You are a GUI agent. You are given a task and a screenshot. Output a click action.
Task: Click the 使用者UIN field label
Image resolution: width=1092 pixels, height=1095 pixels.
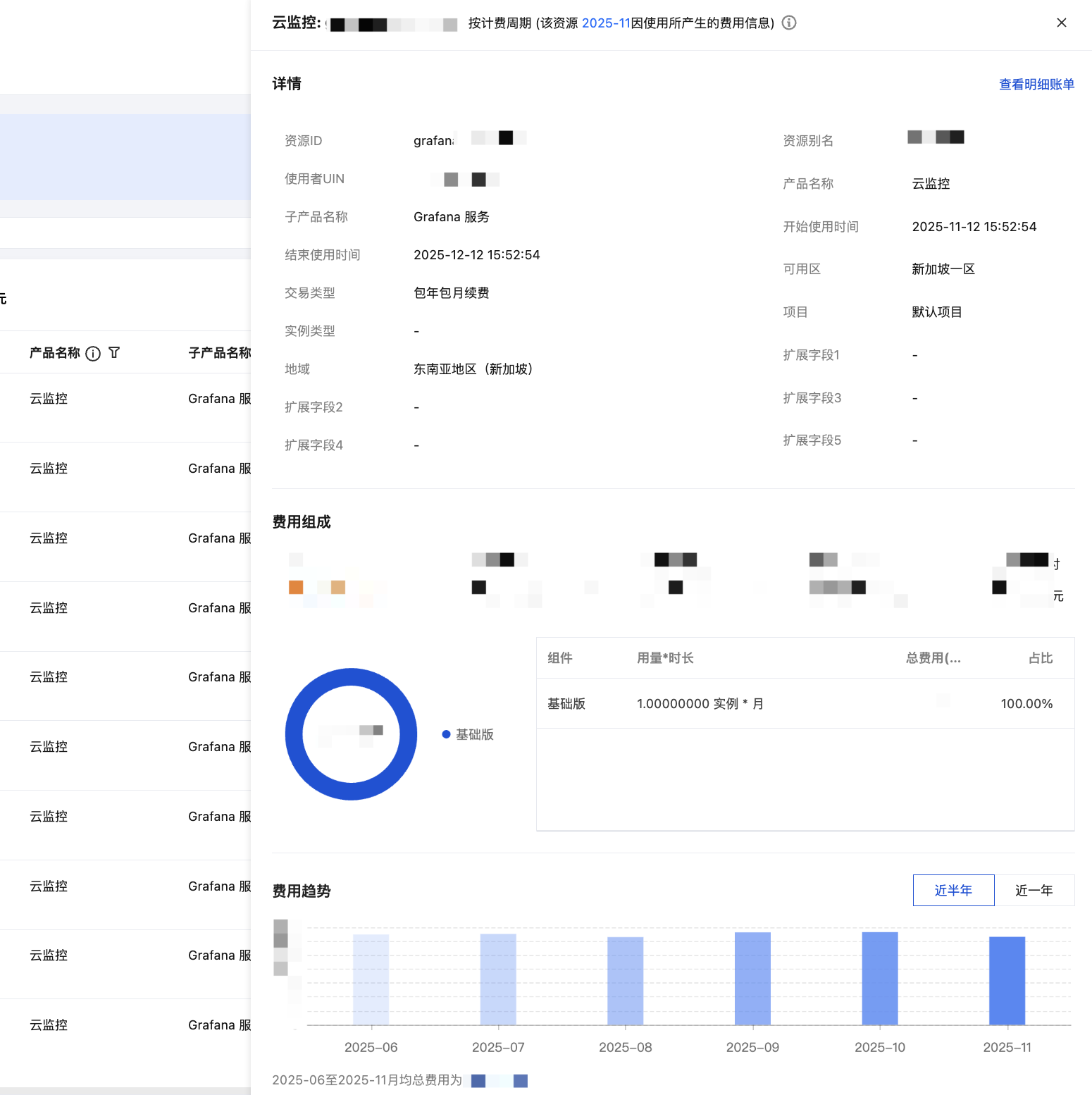point(314,179)
